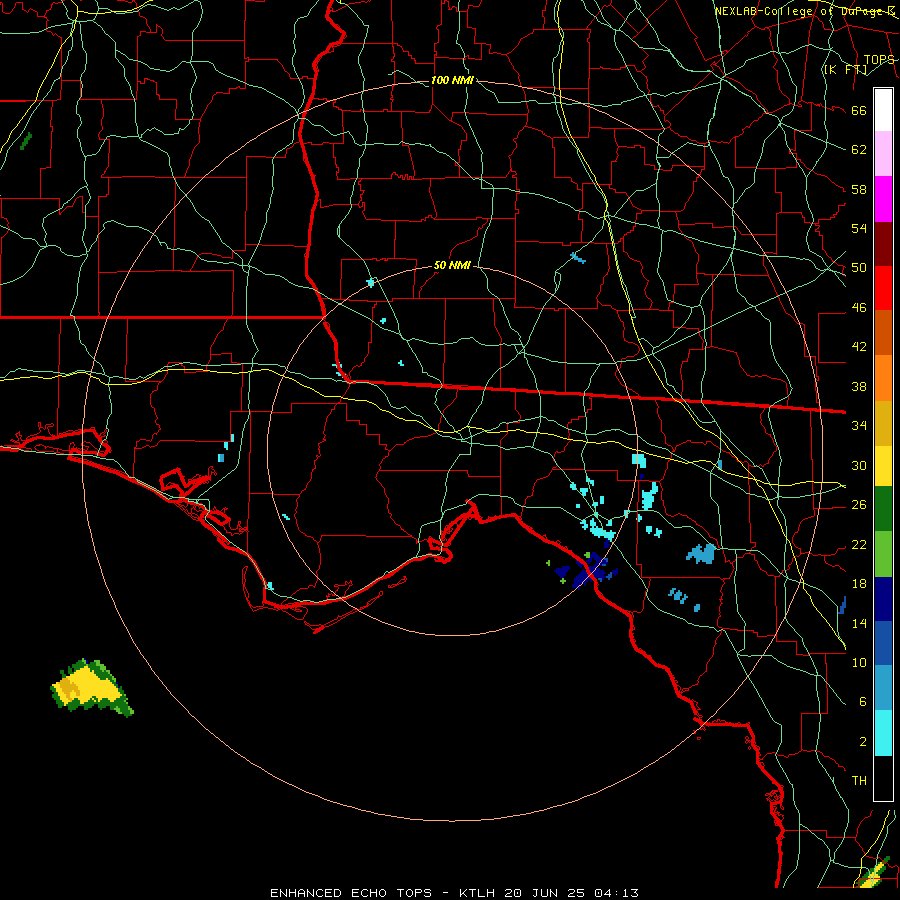Click legend value "62"
The width and height of the screenshot is (900, 900).
pos(859,150)
